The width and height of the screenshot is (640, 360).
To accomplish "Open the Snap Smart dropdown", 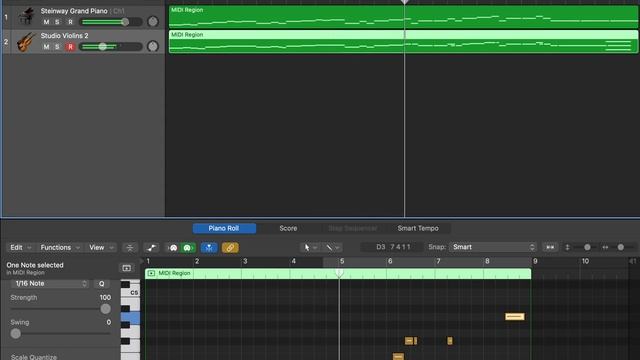I will (492, 247).
